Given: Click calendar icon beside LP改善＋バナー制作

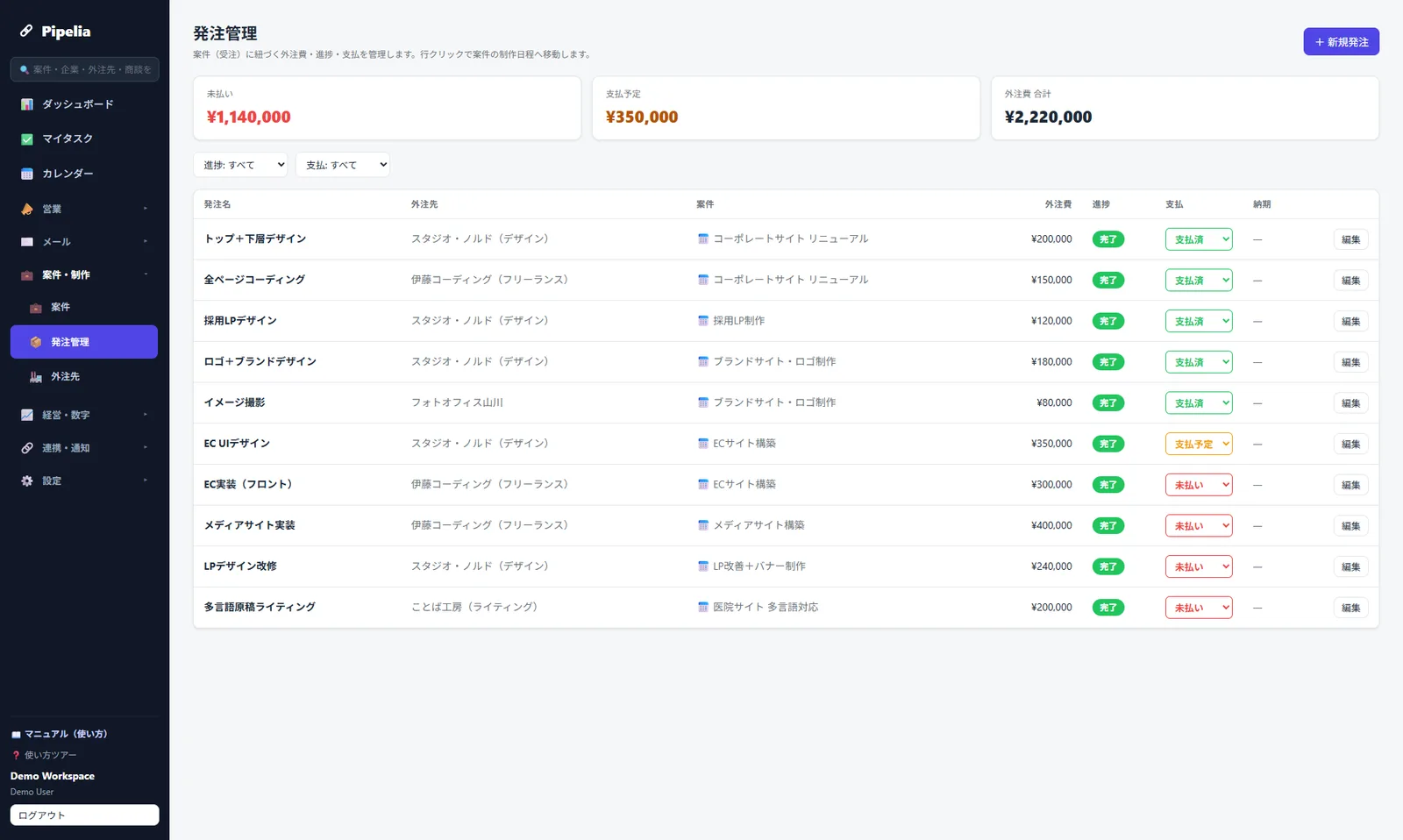Looking at the screenshot, I should coord(703,566).
